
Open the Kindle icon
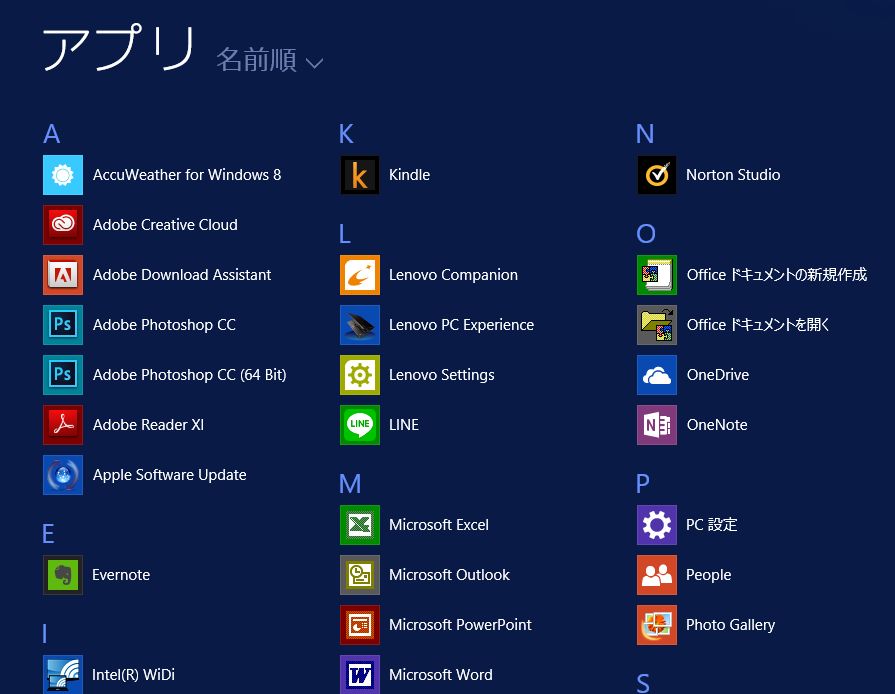360,175
